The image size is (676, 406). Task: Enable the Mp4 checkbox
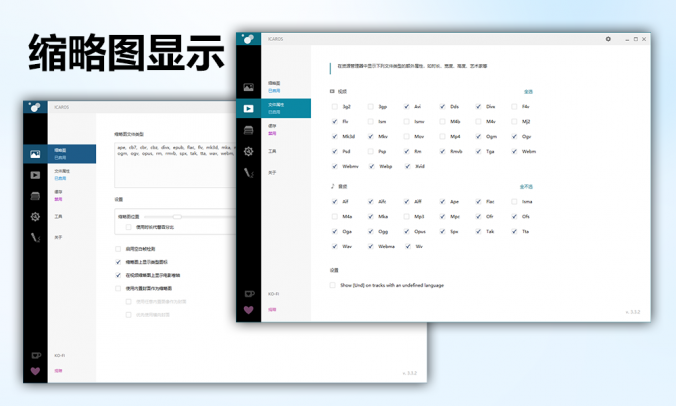click(x=442, y=137)
